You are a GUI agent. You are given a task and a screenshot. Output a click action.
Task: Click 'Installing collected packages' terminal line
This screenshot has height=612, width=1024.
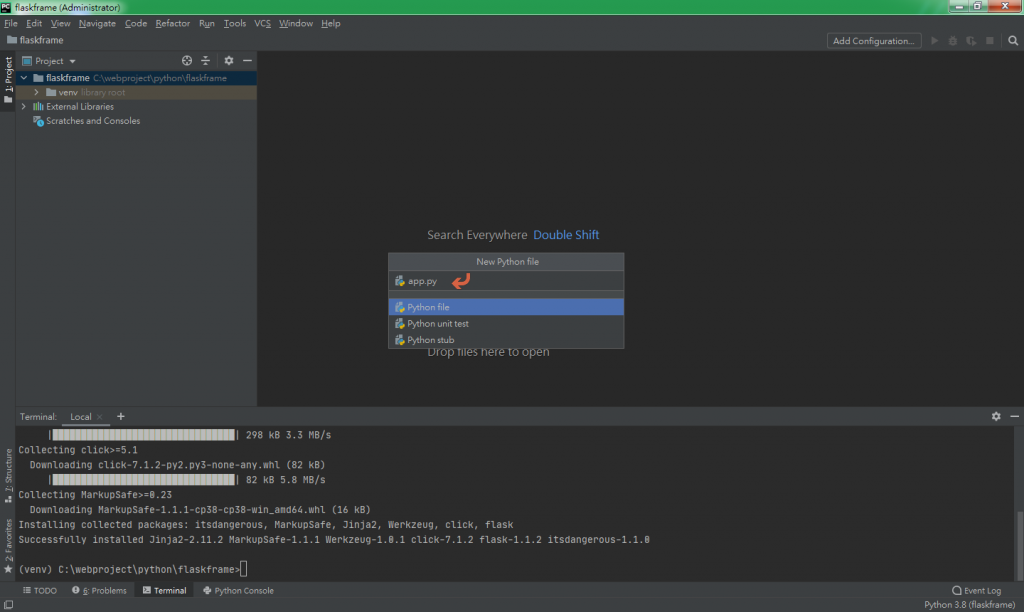coord(266,524)
